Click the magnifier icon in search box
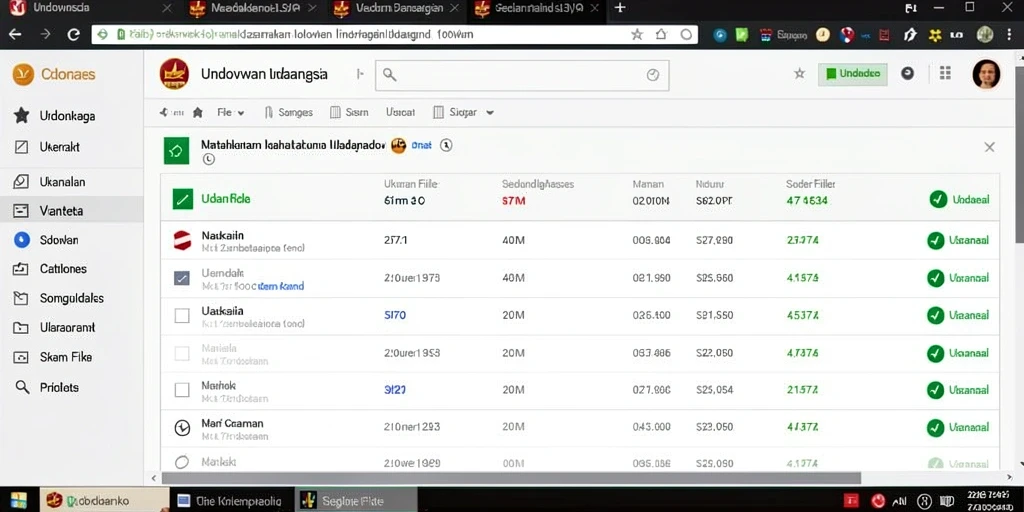The width and height of the screenshot is (1024, 512). [x=390, y=75]
